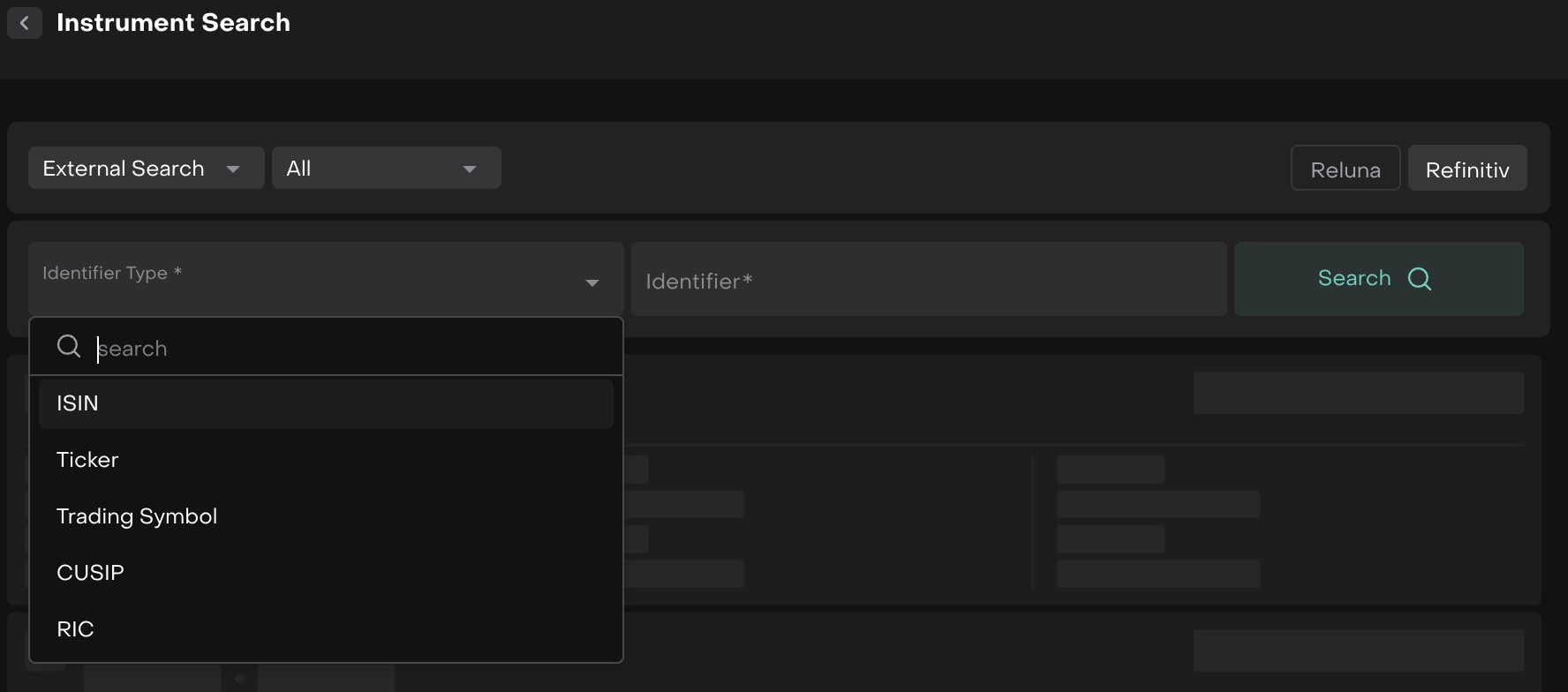Click the Instrument Search page title
The image size is (1568, 692).
[173, 23]
